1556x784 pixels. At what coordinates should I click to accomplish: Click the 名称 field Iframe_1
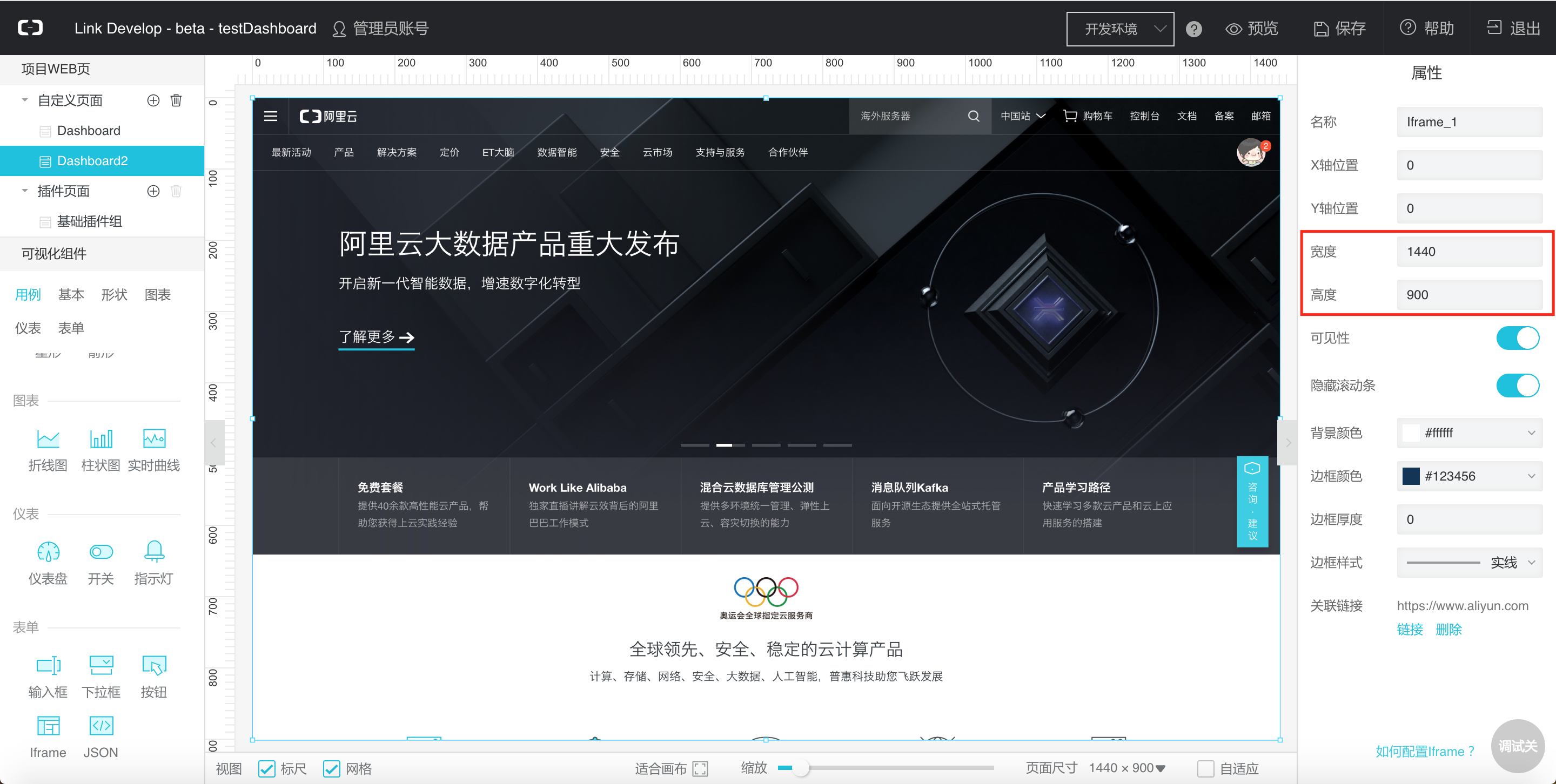click(1470, 122)
